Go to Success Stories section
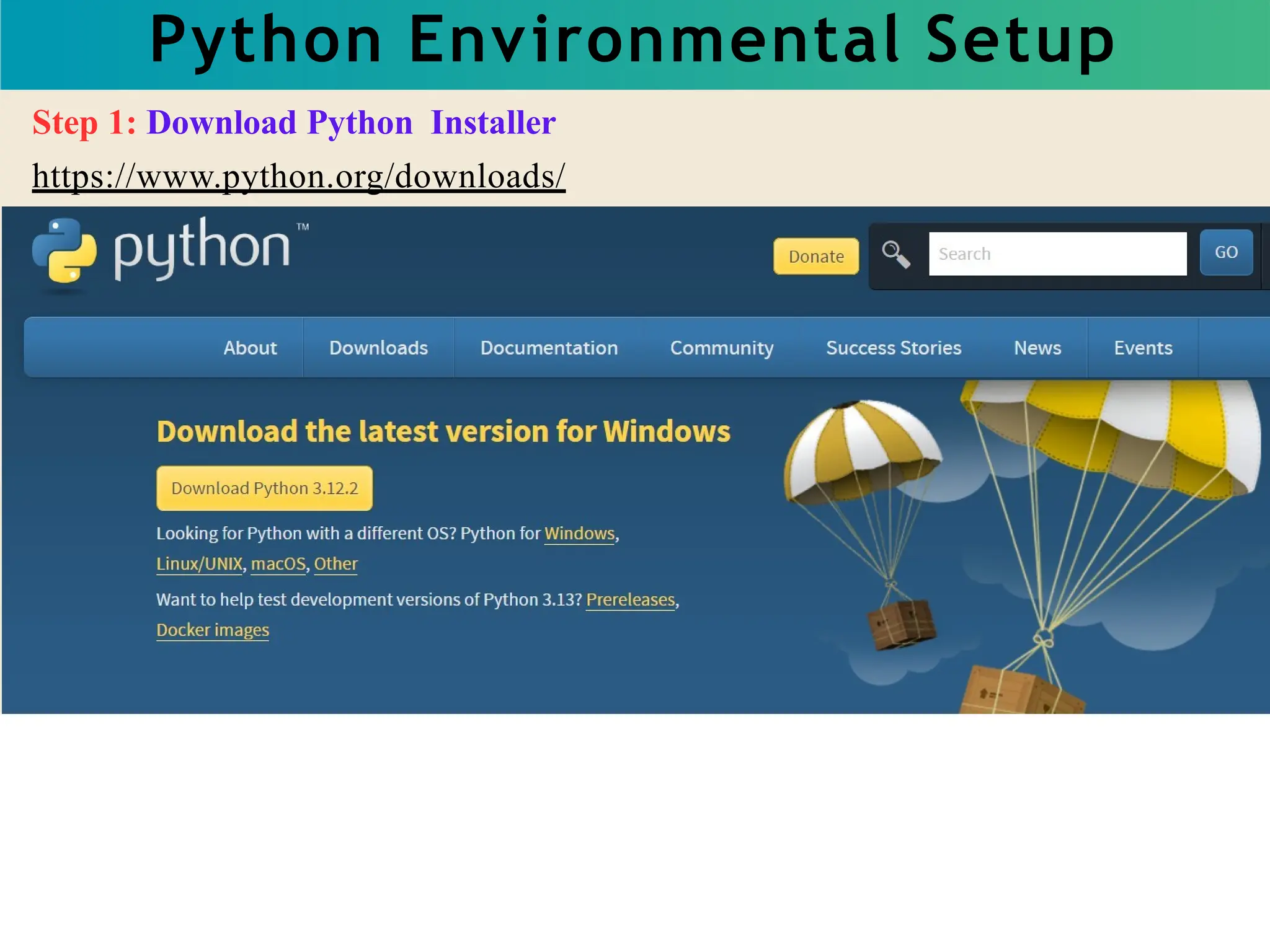Image resolution: width=1270 pixels, height=952 pixels. [x=893, y=348]
